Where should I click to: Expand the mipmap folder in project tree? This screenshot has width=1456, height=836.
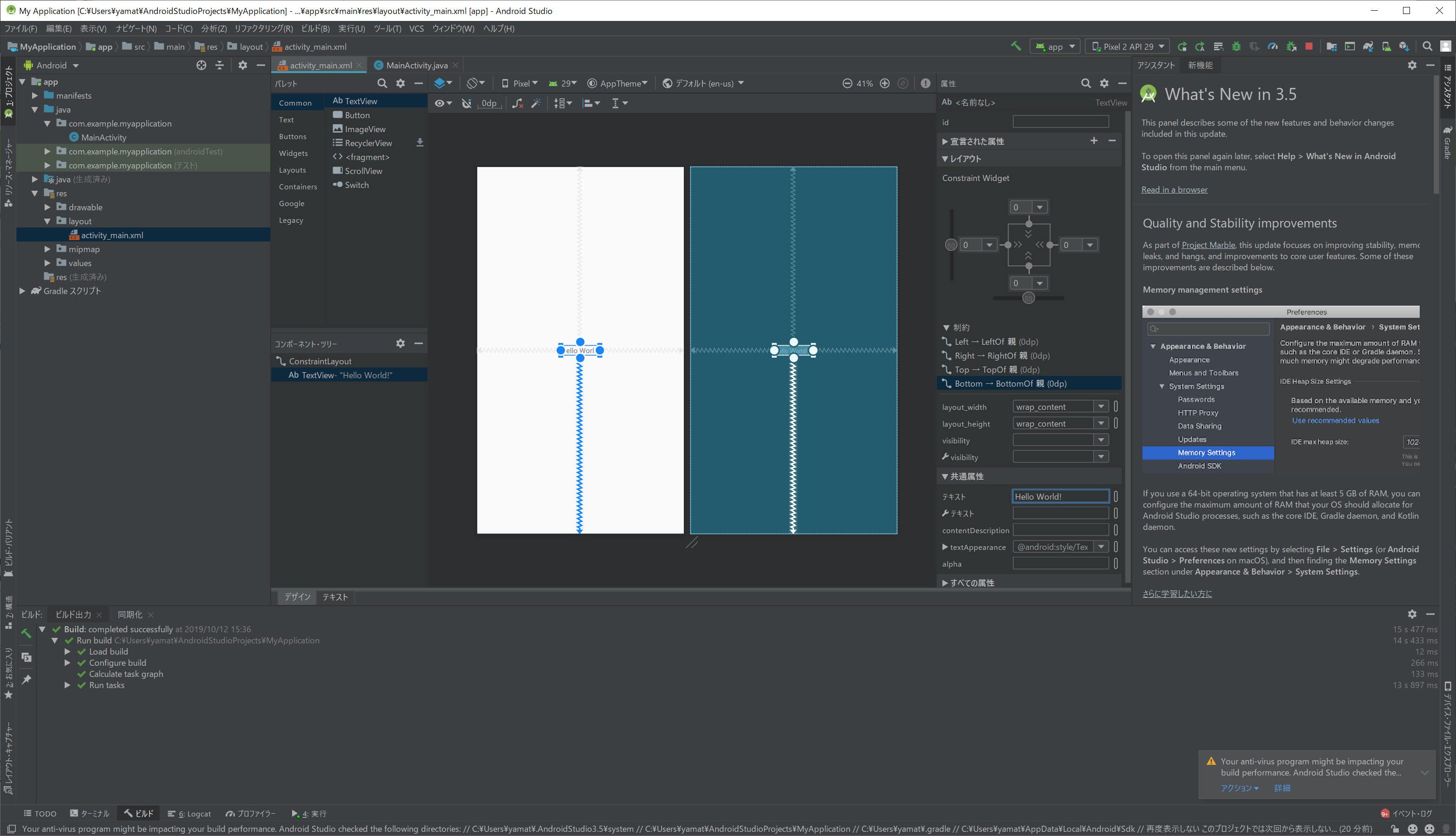coord(47,249)
